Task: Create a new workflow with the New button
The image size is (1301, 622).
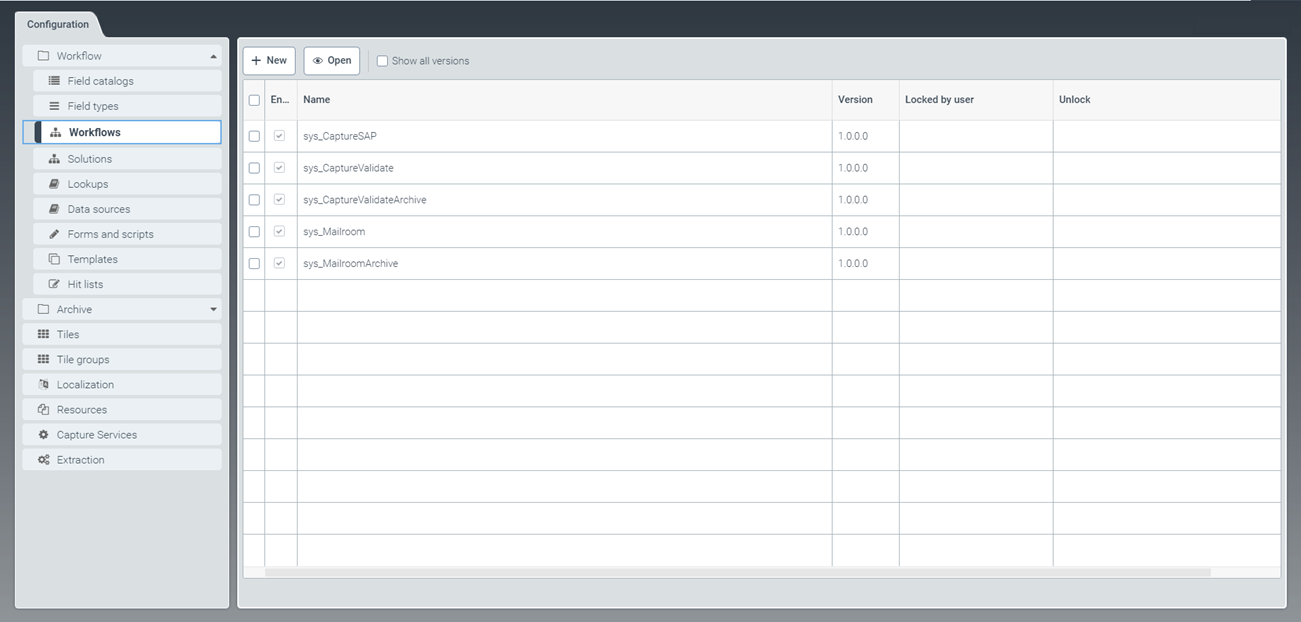Action: (268, 60)
